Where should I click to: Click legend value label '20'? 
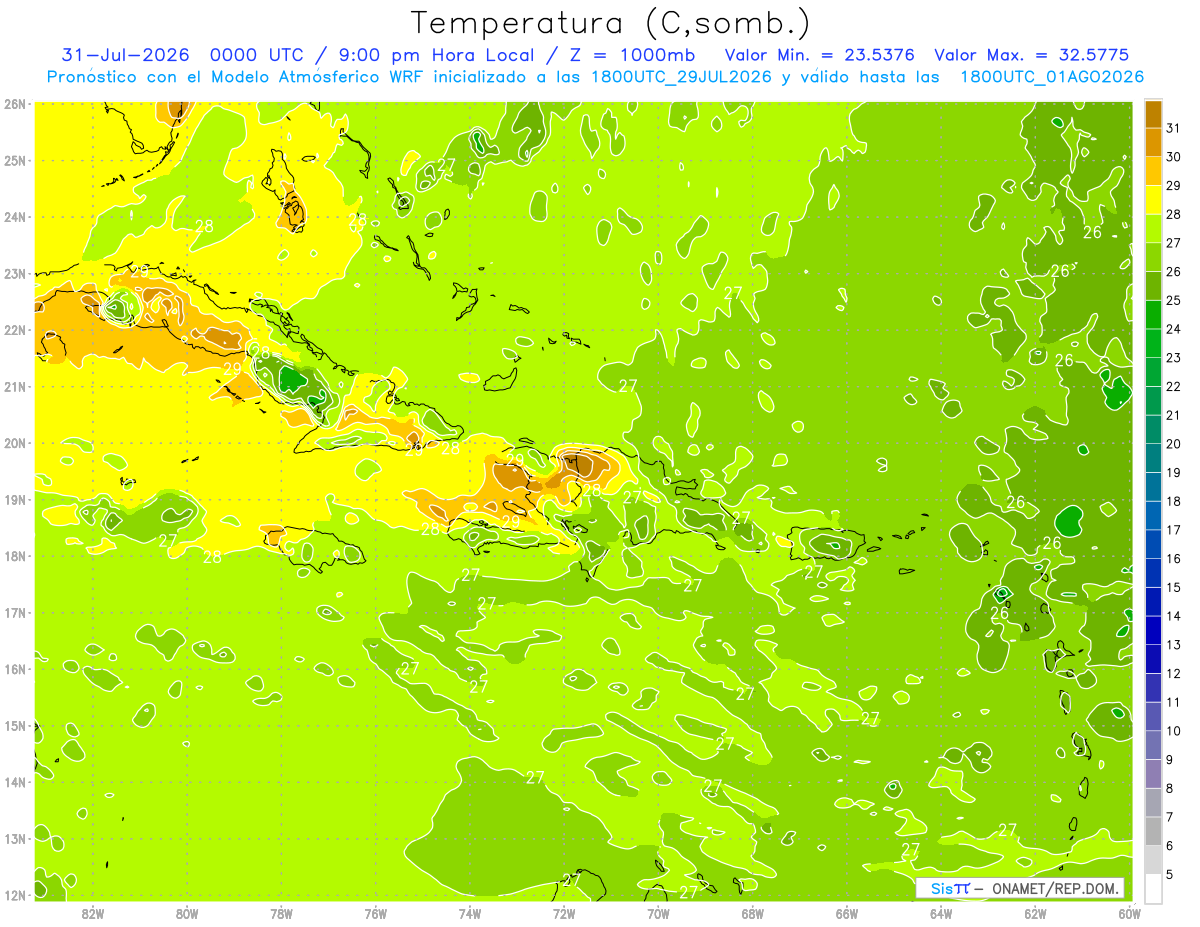point(1173,444)
